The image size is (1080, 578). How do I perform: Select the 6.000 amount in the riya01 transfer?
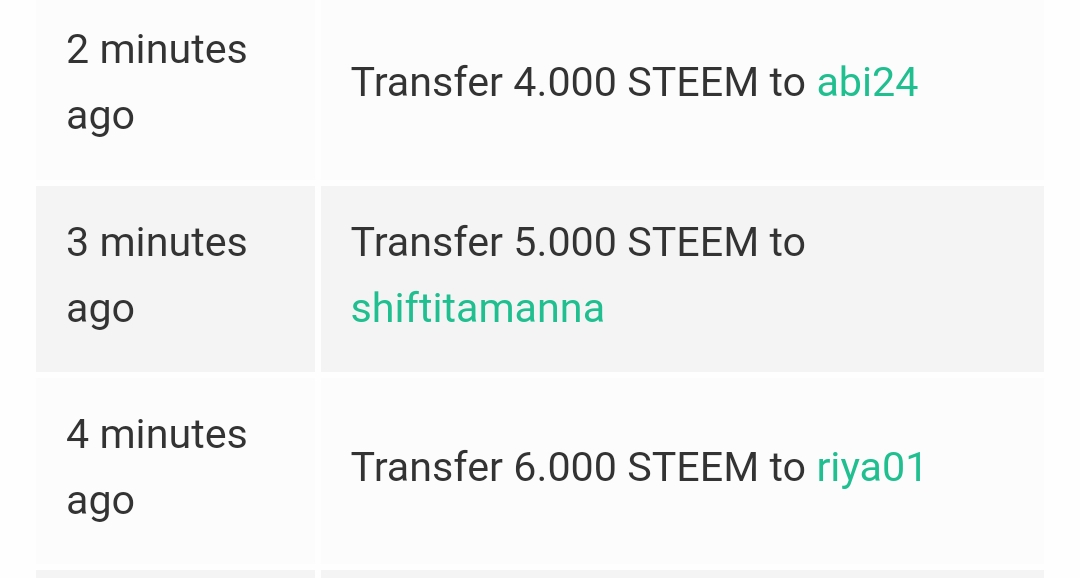click(x=565, y=467)
